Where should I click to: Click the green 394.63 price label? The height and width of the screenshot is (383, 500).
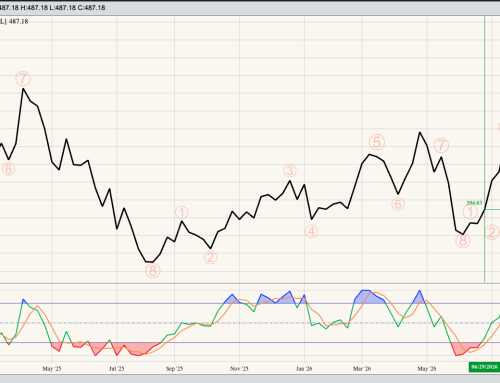pos(474,203)
